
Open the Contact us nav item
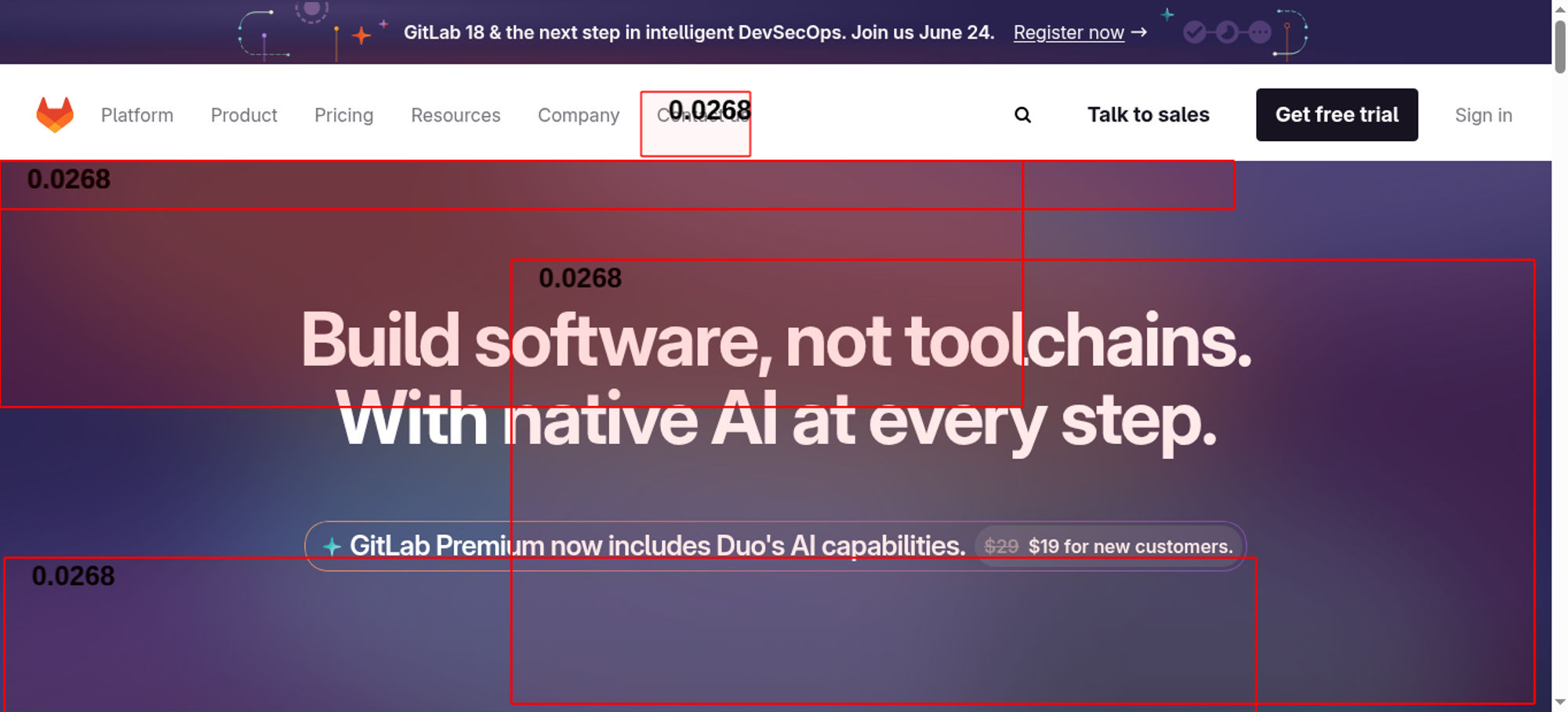(x=702, y=115)
